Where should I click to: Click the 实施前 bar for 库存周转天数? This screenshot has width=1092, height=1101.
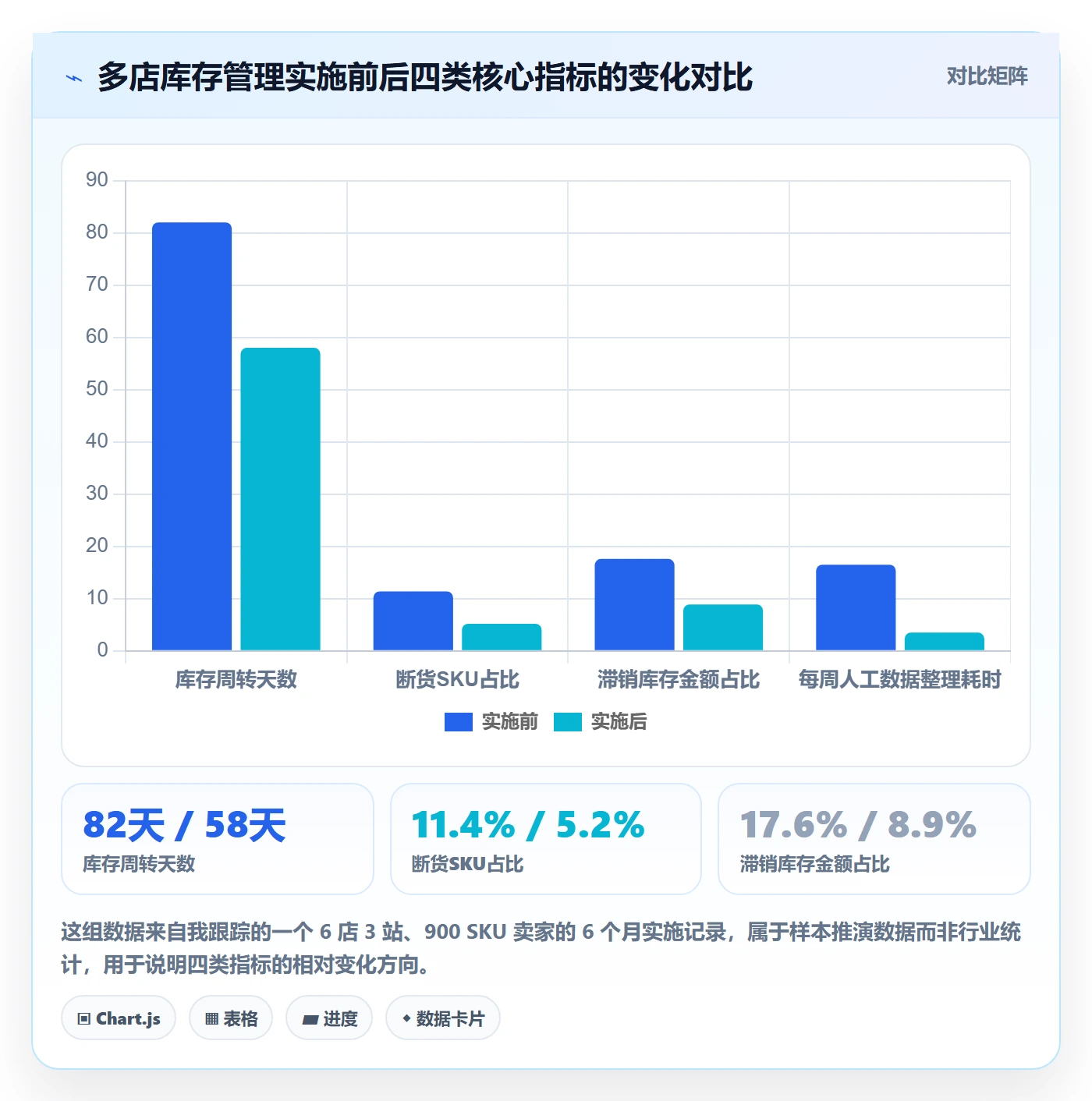click(192, 437)
